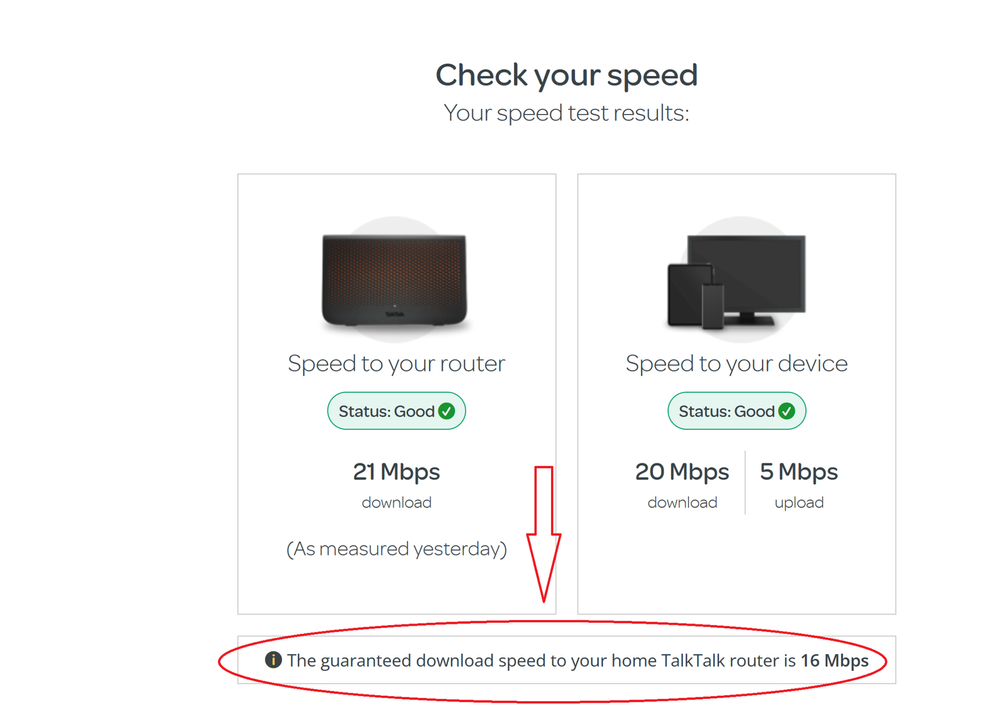Image resolution: width=999 pixels, height=716 pixels.
Task: Click the 'Speed to your router' title
Action: pyautogui.click(x=396, y=364)
